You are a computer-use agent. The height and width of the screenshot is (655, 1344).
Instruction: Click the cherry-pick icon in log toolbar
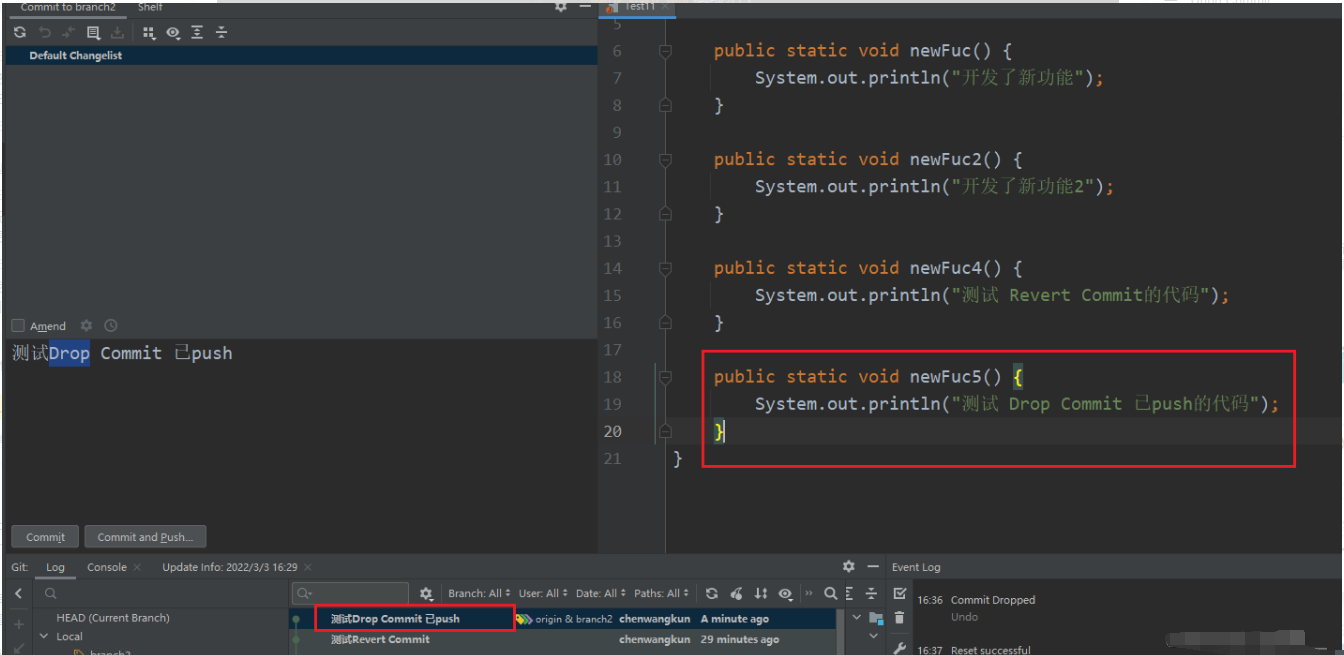point(736,593)
